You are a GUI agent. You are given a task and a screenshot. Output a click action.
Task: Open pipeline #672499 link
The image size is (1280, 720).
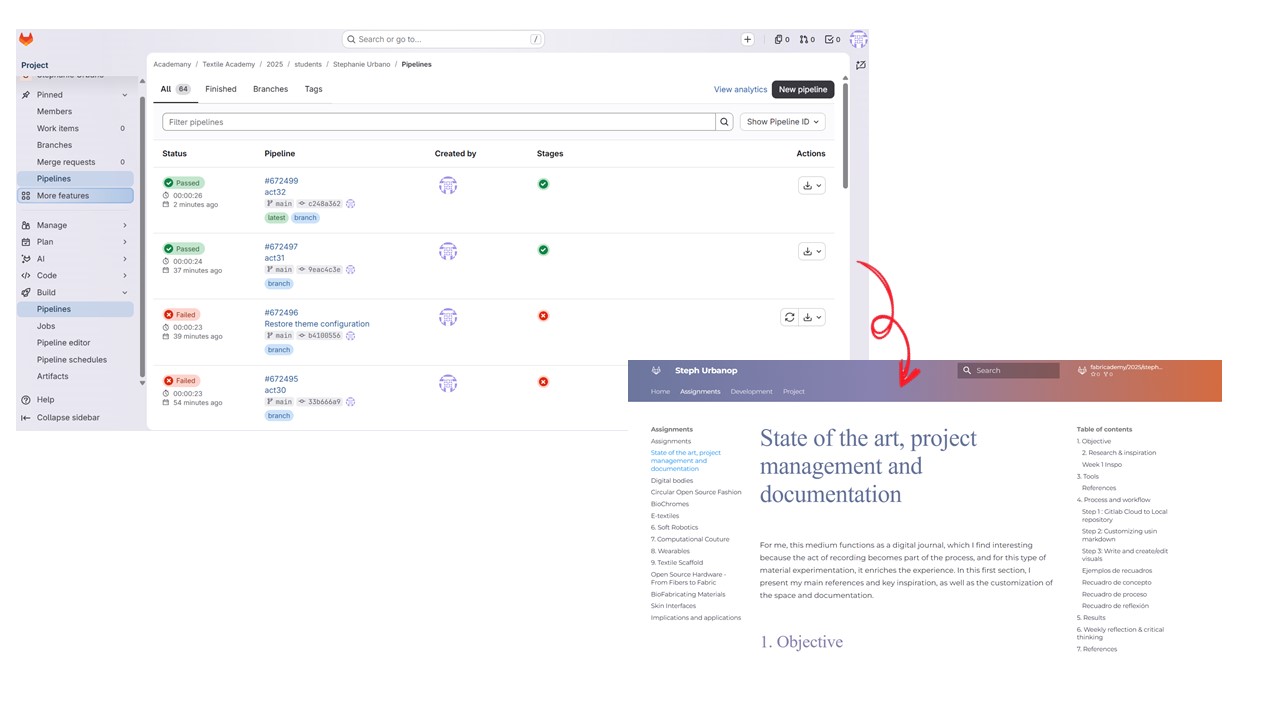(x=281, y=181)
